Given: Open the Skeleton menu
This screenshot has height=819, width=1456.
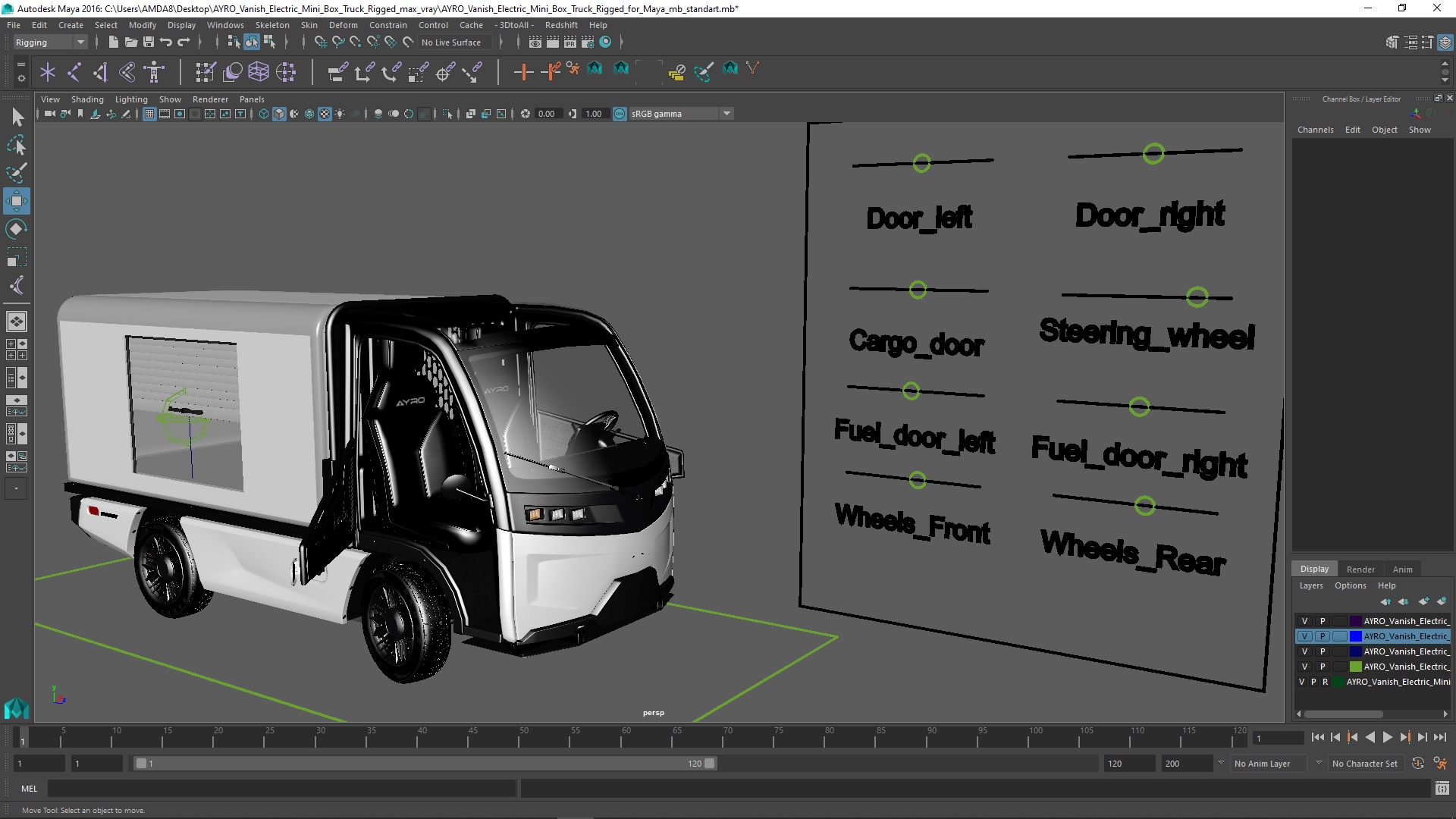Looking at the screenshot, I should 272,25.
